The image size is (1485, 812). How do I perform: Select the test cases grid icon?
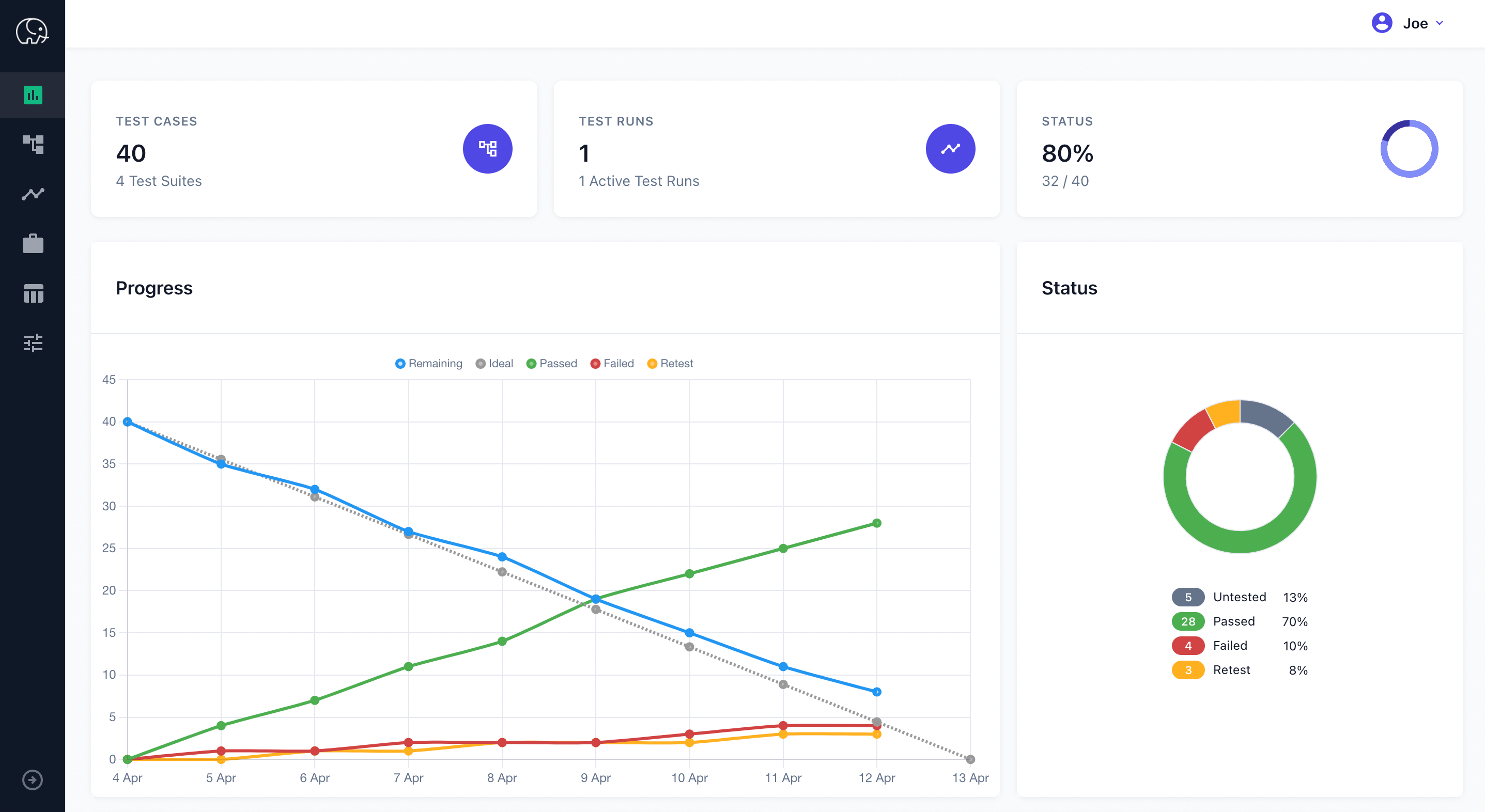tap(486, 148)
